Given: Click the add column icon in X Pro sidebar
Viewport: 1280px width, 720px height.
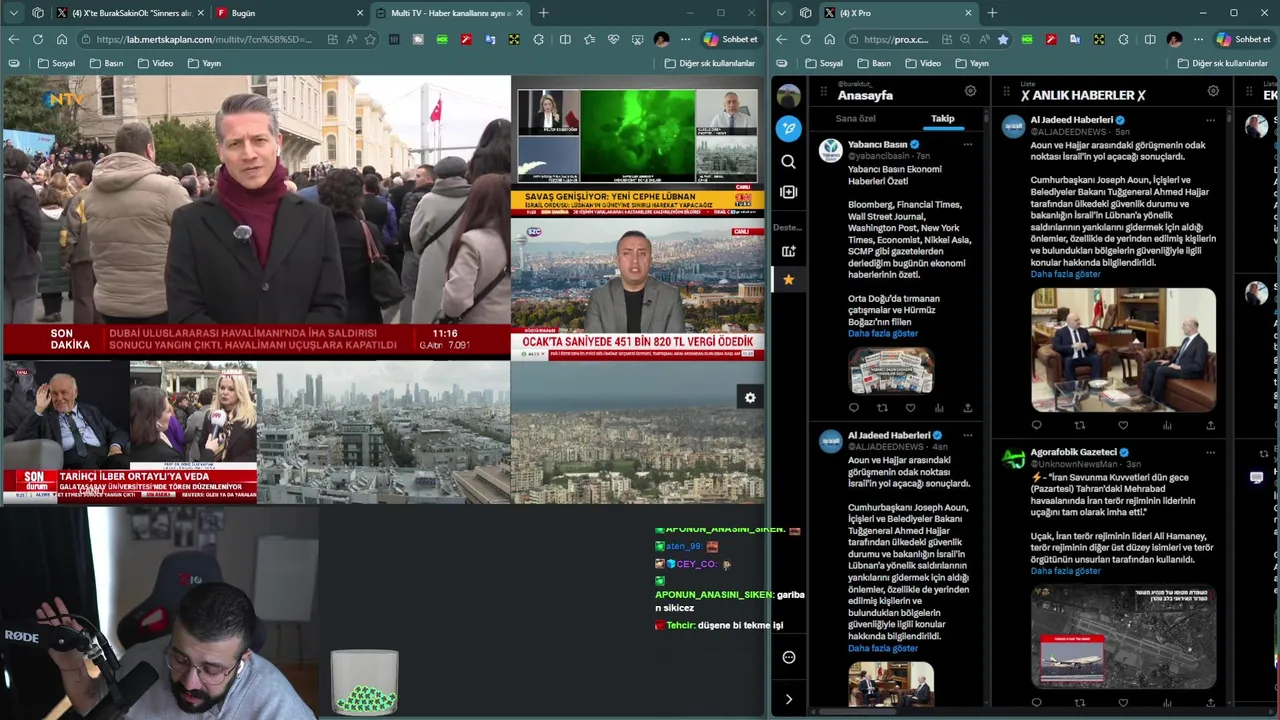Looking at the screenshot, I should [x=789, y=192].
